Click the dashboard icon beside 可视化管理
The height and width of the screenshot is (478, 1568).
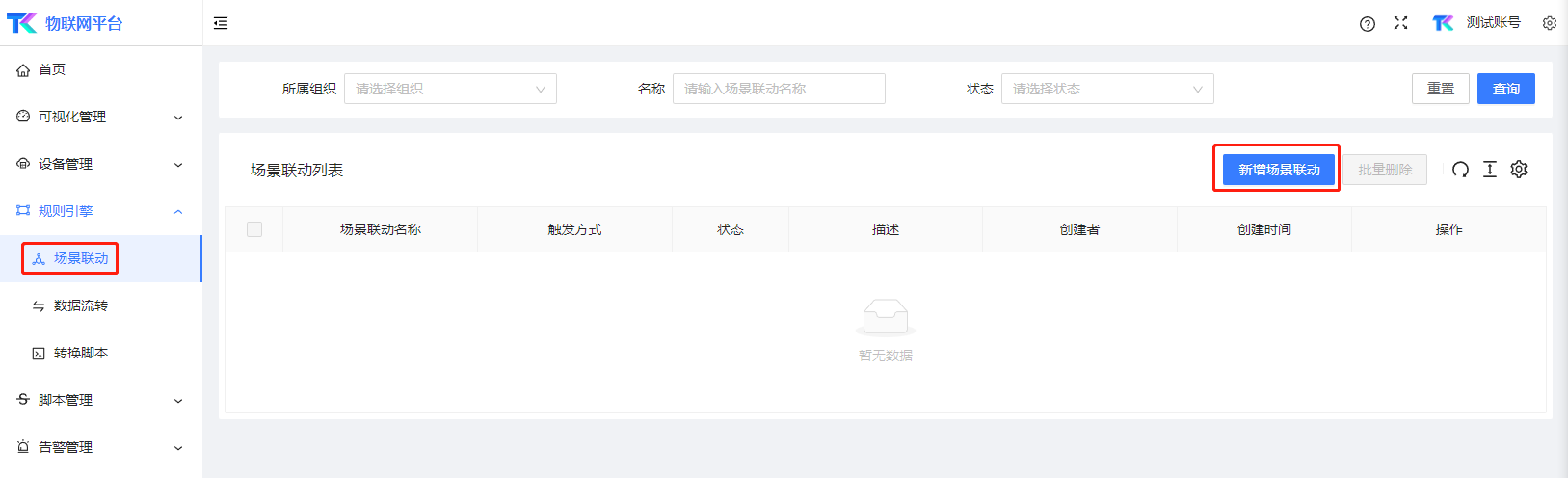click(23, 117)
